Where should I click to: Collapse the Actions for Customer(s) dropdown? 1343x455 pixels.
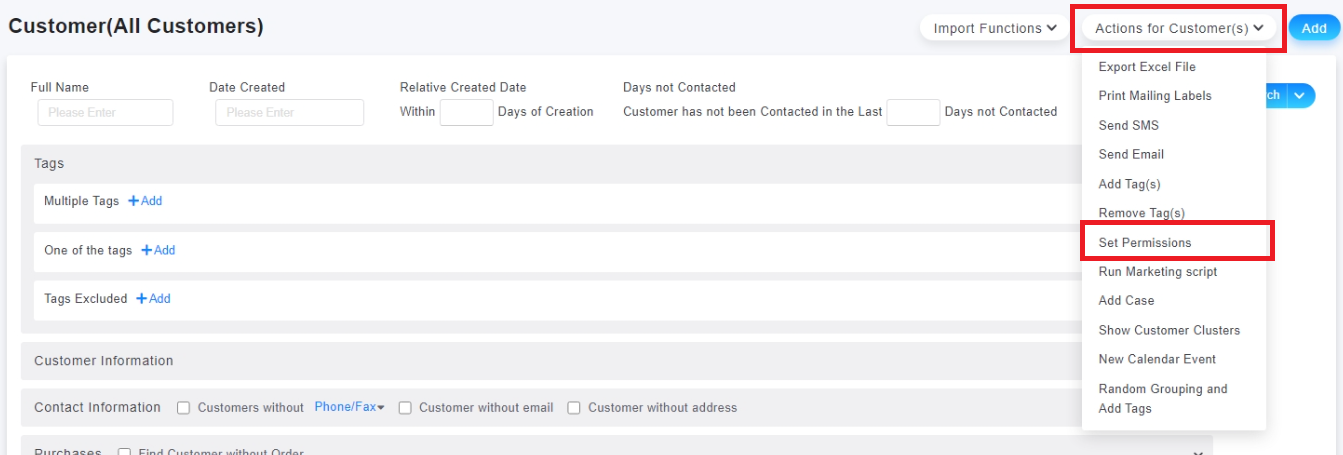pyautogui.click(x=1178, y=29)
